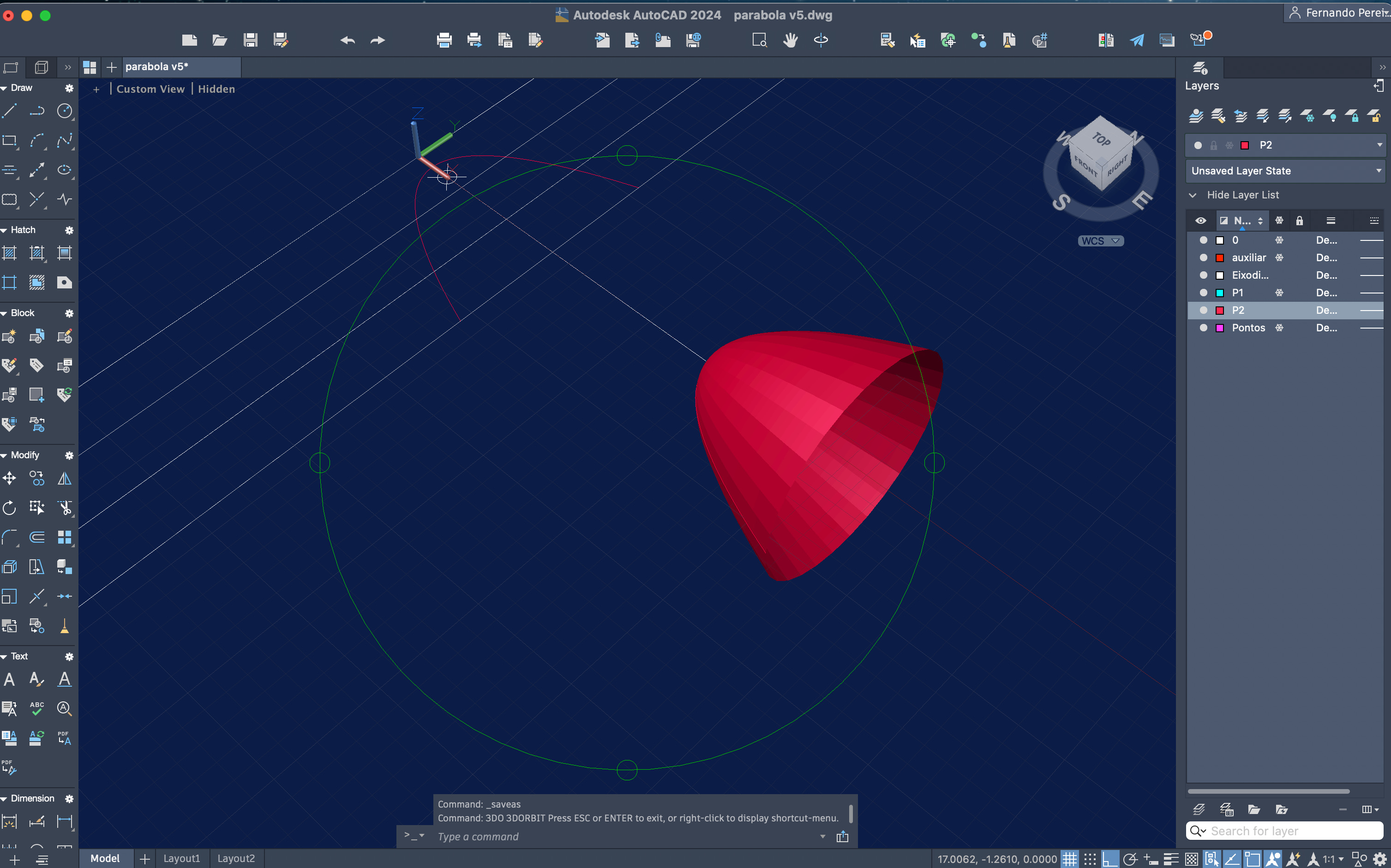The height and width of the screenshot is (868, 1391).
Task: Activate the 3D Orbit toolbar tool
Action: click(x=821, y=40)
